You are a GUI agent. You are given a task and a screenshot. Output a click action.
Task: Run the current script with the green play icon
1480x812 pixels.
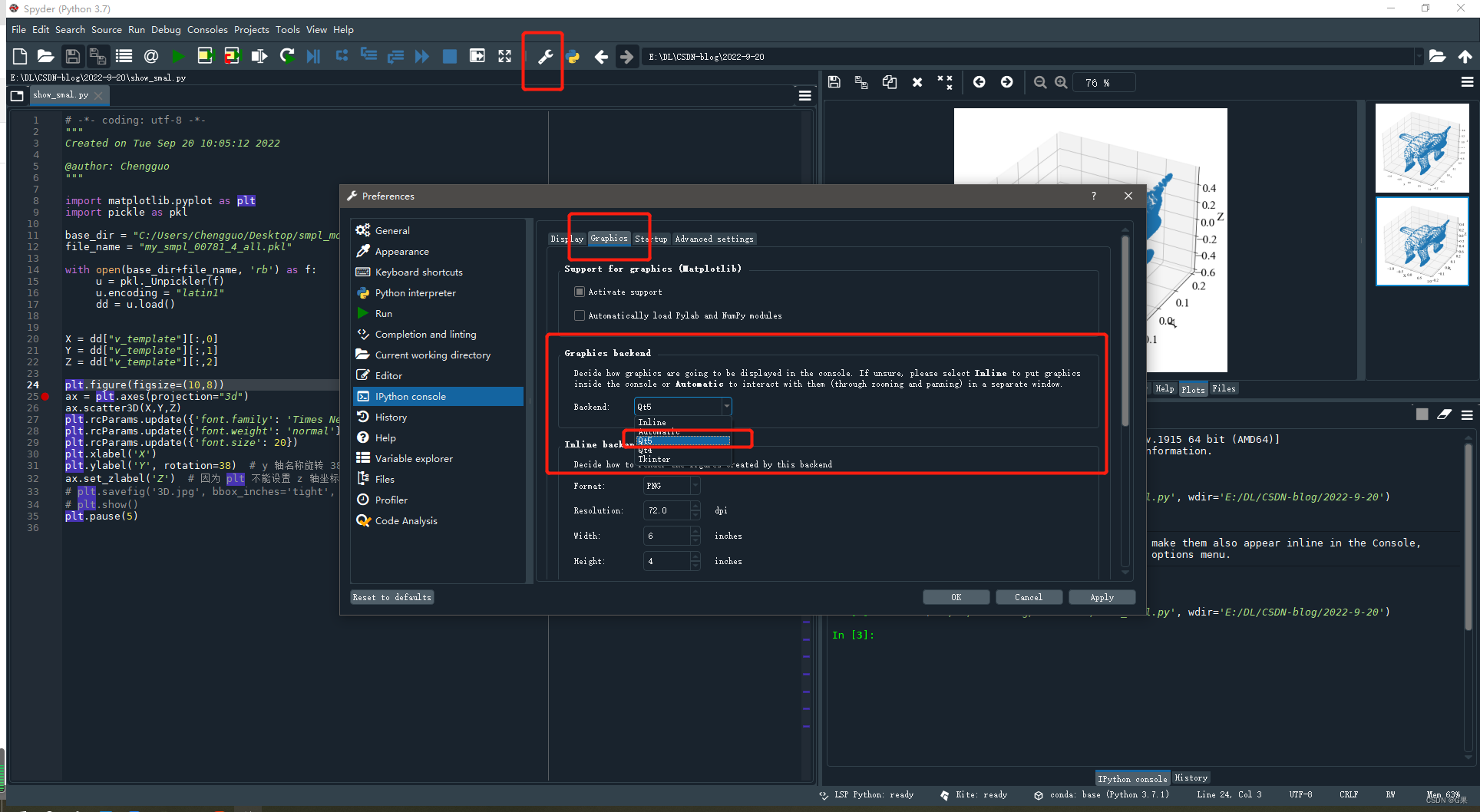(178, 56)
